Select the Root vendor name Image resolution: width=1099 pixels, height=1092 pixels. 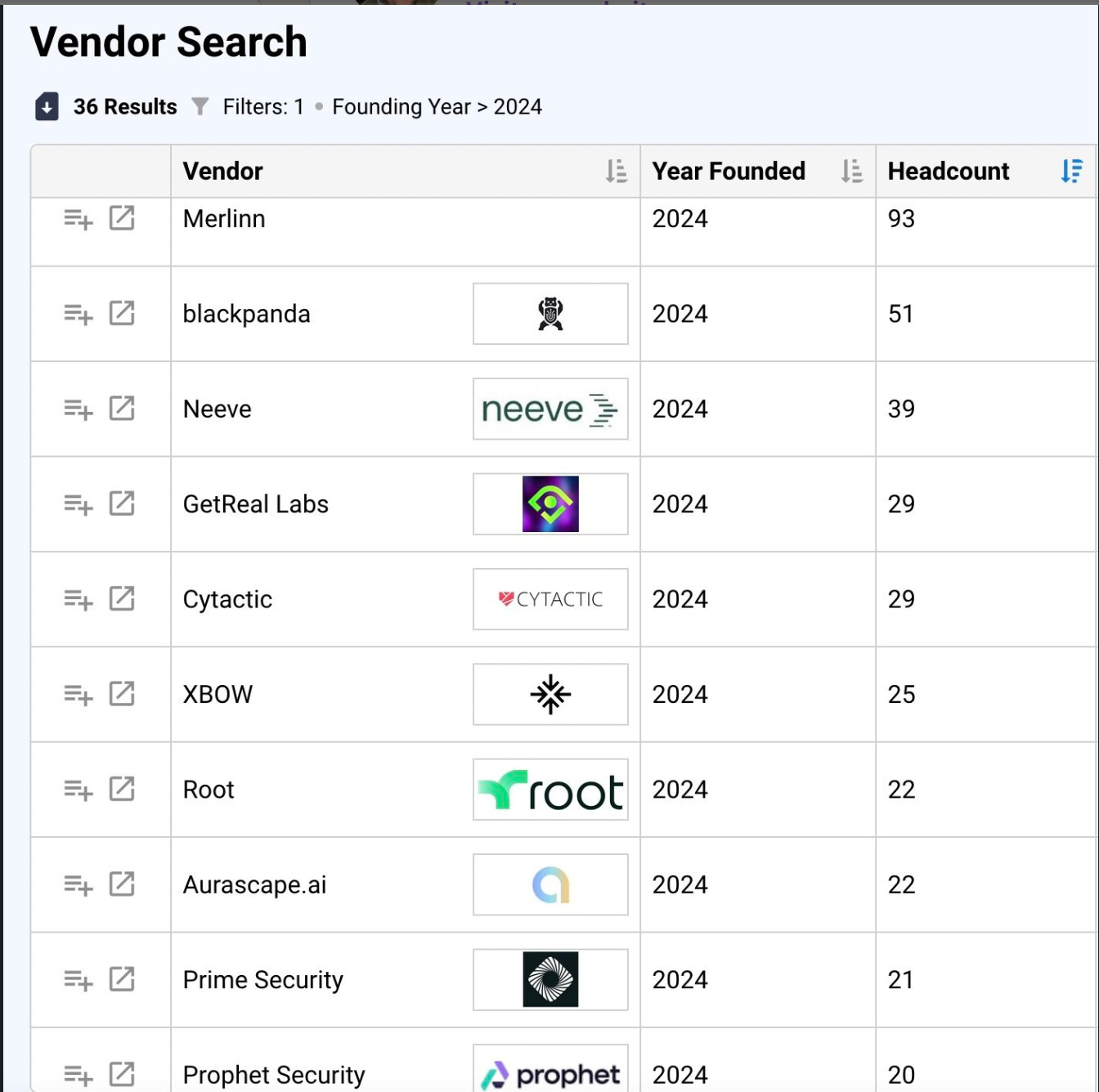pyautogui.click(x=209, y=790)
